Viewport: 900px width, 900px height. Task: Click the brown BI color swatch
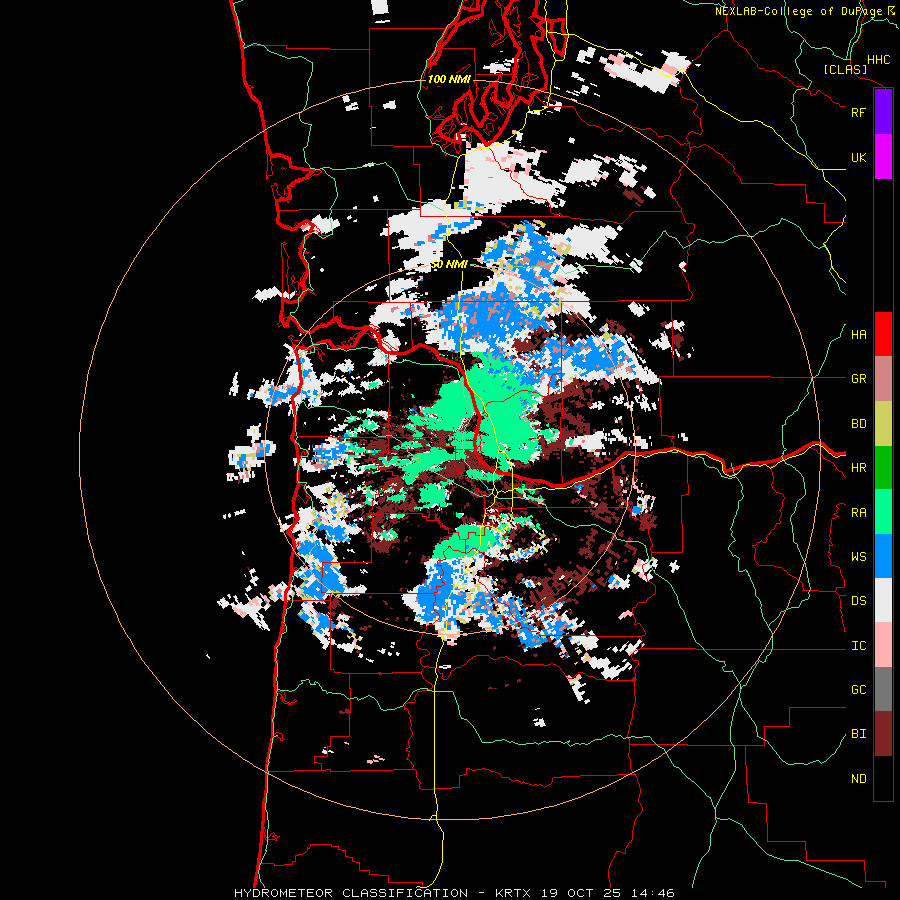pos(883,734)
